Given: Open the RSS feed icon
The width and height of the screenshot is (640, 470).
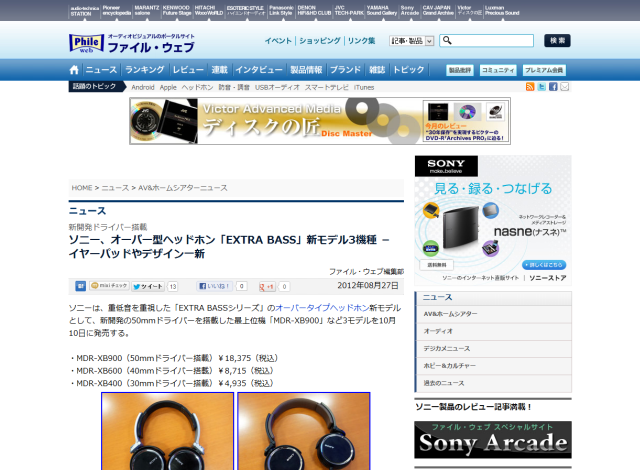Looking at the screenshot, I should click(x=530, y=86).
